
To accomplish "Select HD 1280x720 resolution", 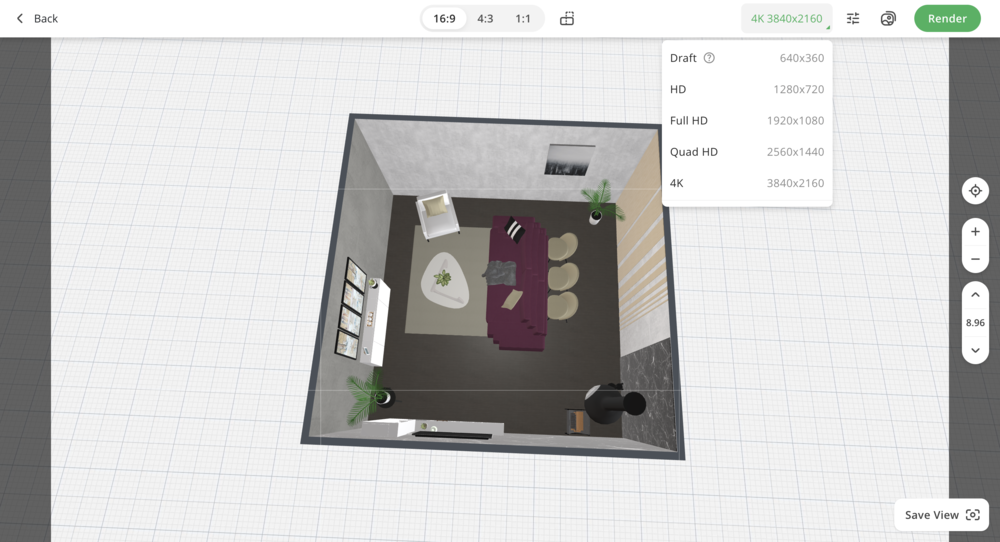I will [x=747, y=89].
